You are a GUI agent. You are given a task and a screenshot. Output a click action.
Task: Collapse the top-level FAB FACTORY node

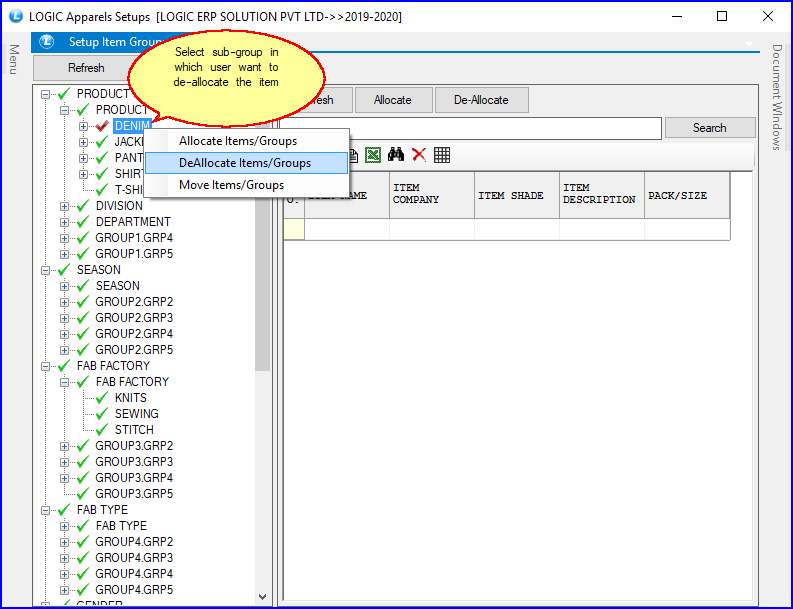point(46,366)
